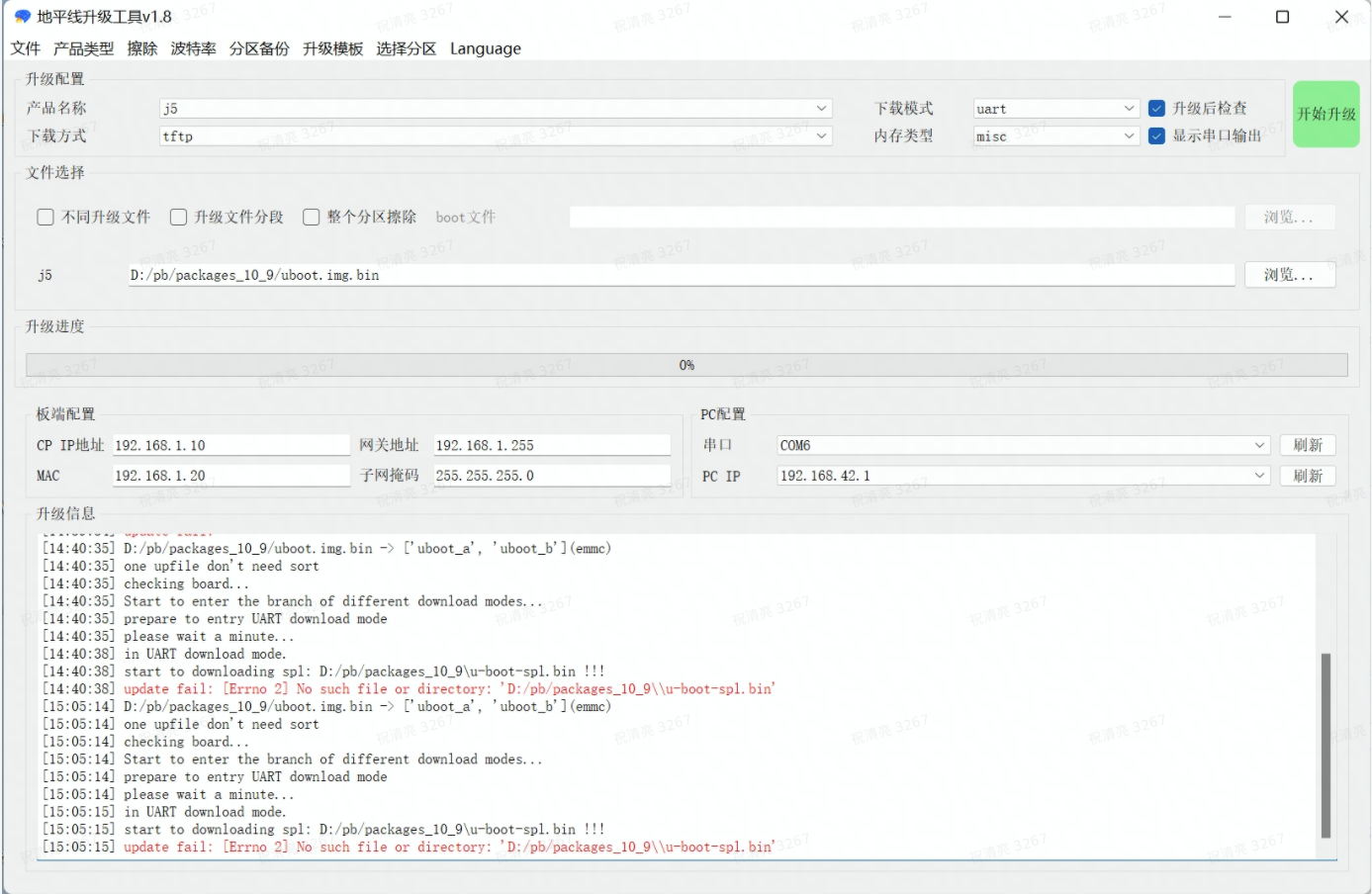Click 刷新 button beside PC IP

click(1307, 476)
